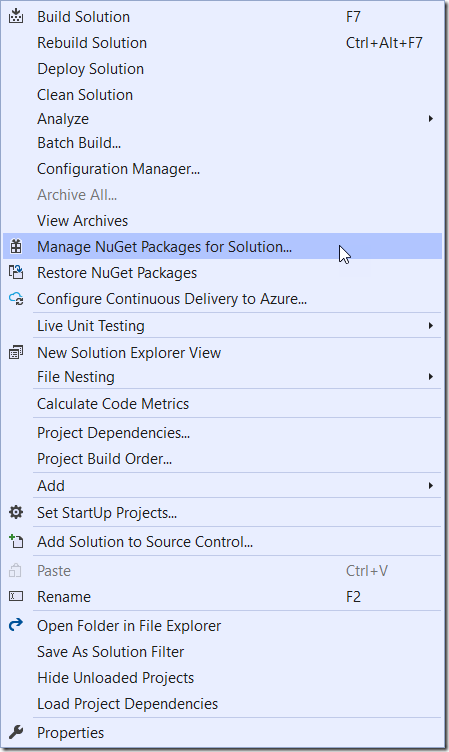Image resolution: width=449 pixels, height=752 pixels.
Task: Click the New Solution Explorer View icon
Action: click(x=16, y=352)
